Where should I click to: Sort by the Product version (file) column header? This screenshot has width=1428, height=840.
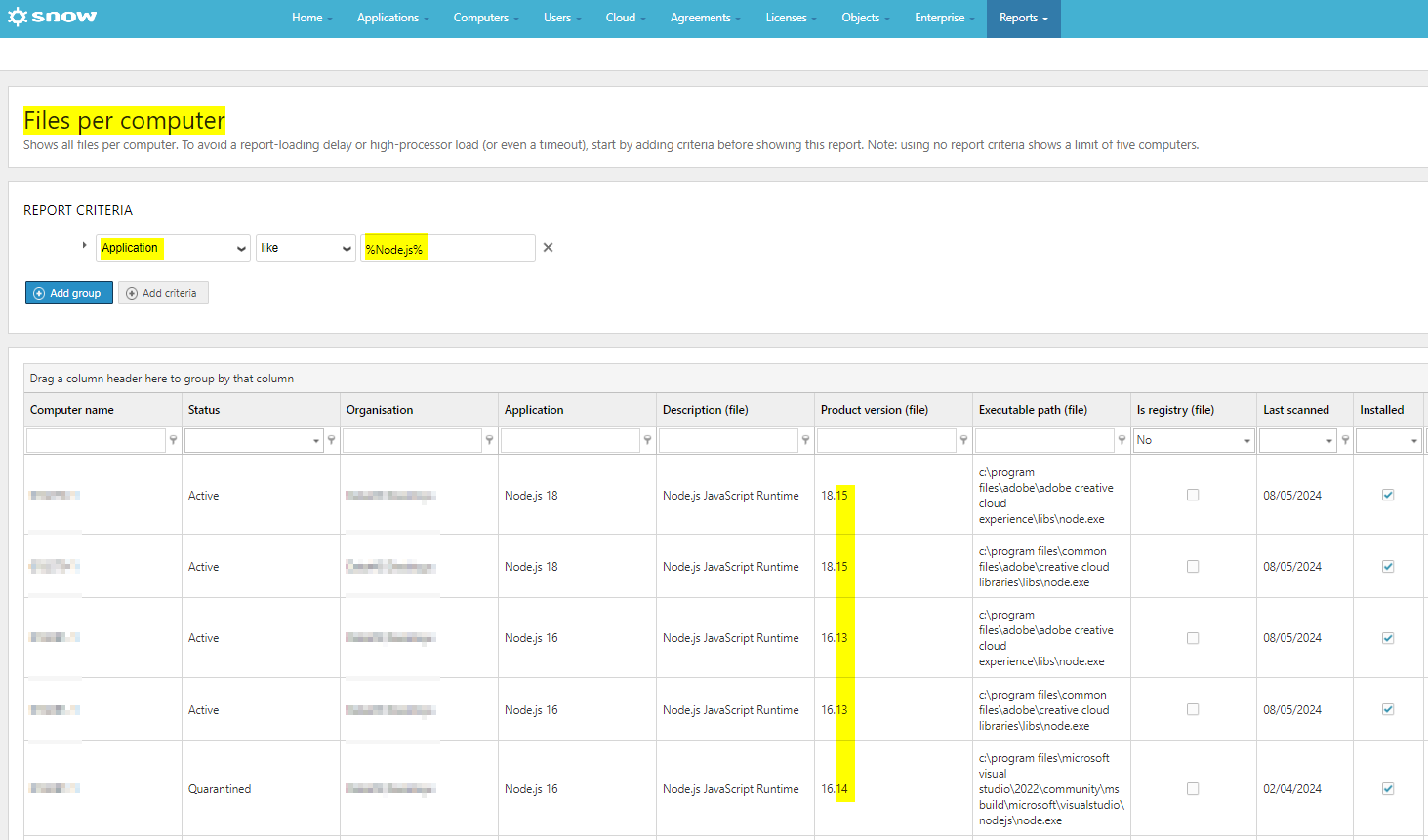tap(893, 410)
